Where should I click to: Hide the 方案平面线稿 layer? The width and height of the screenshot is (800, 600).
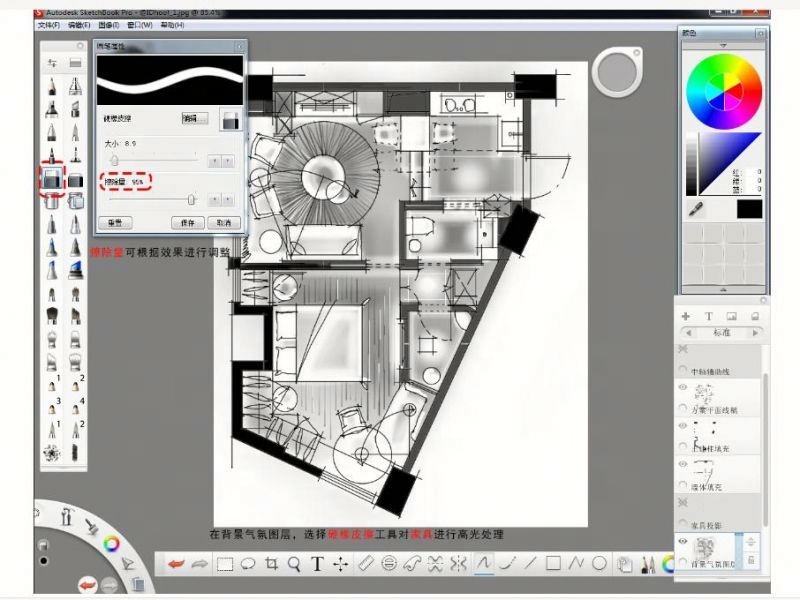683,386
